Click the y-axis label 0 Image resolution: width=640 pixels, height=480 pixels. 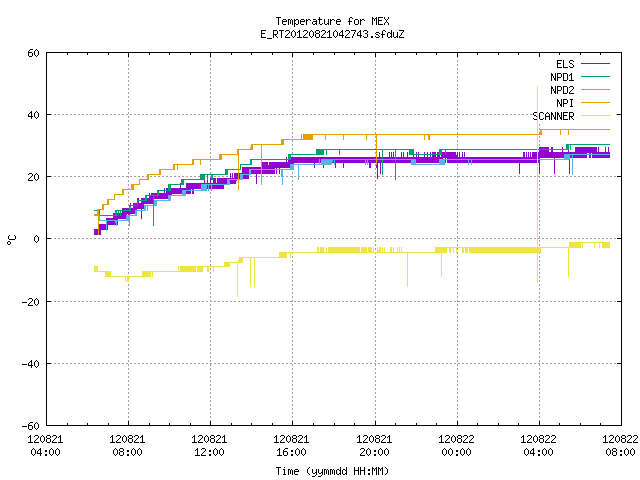pos(36,239)
